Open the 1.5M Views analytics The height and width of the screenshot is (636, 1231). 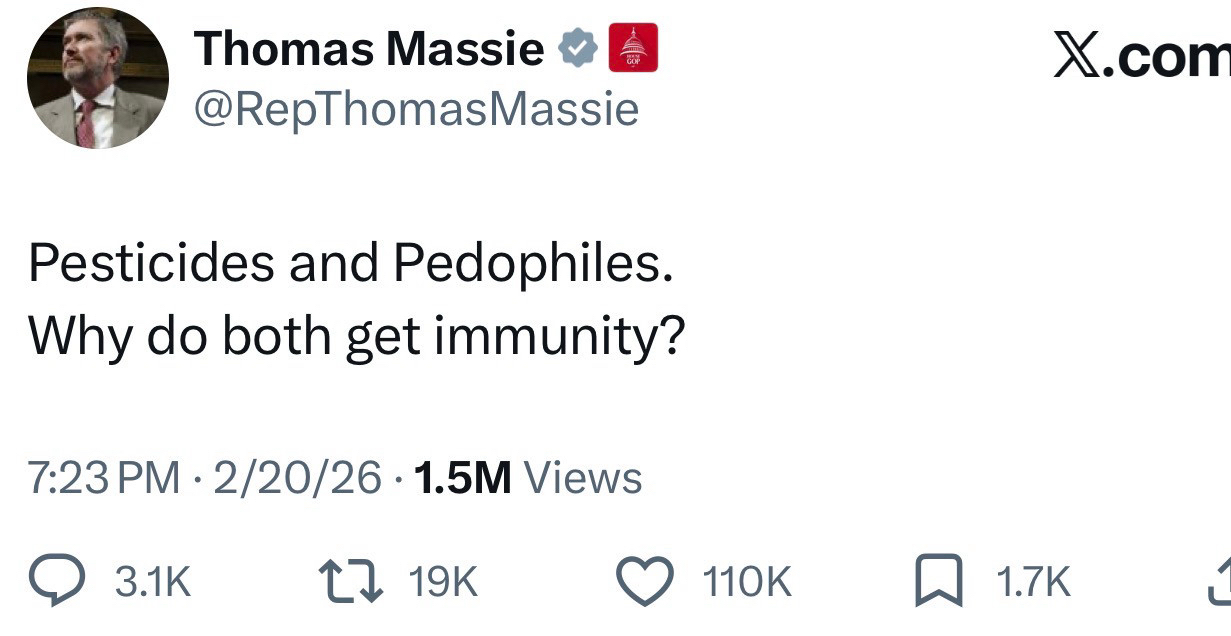527,478
